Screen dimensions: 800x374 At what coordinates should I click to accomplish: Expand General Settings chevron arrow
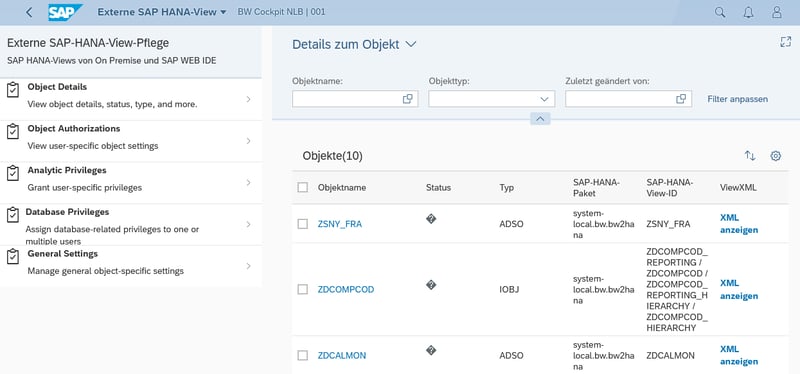248,266
